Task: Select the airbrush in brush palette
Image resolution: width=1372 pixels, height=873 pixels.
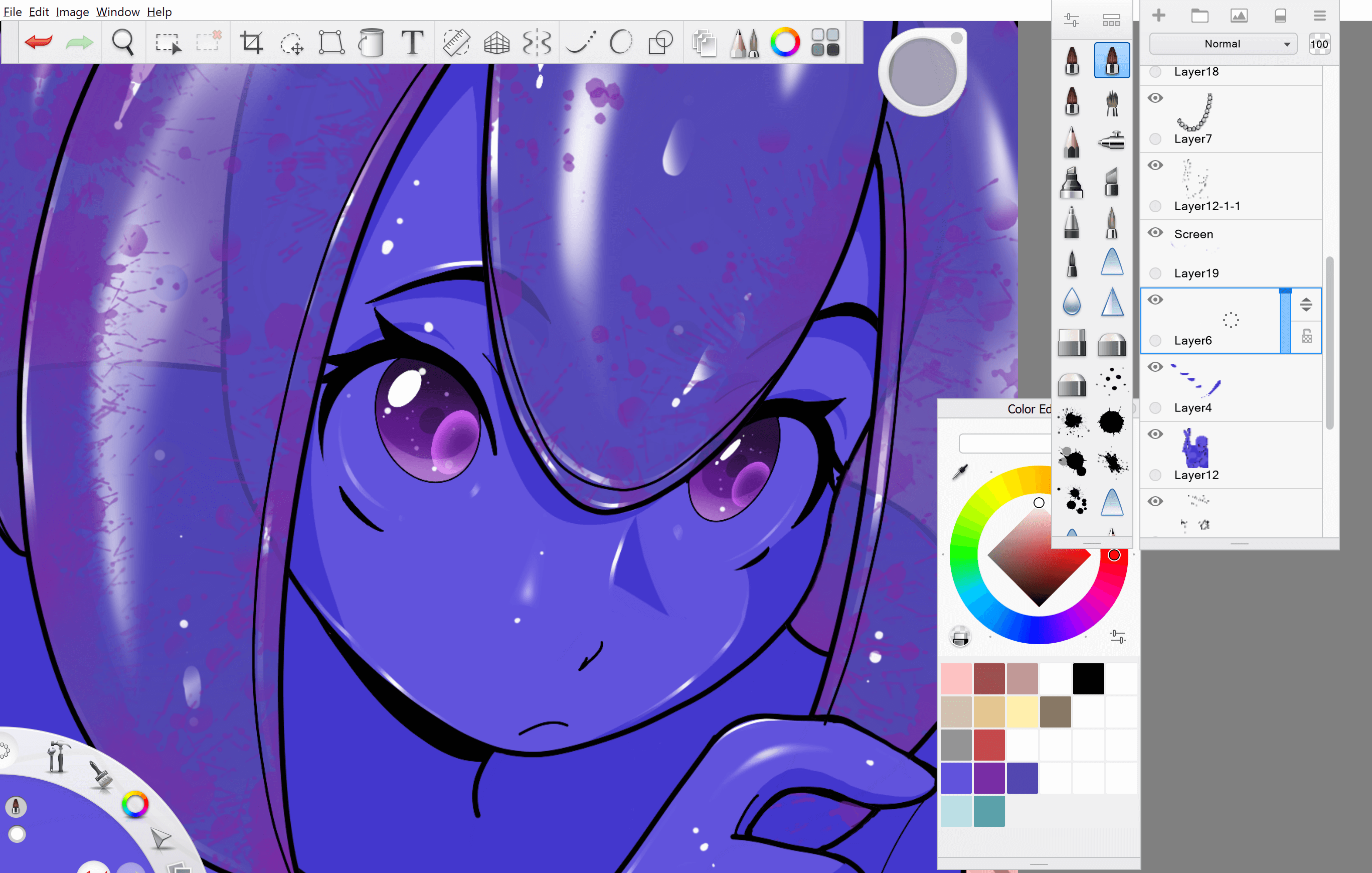Action: click(x=1111, y=140)
